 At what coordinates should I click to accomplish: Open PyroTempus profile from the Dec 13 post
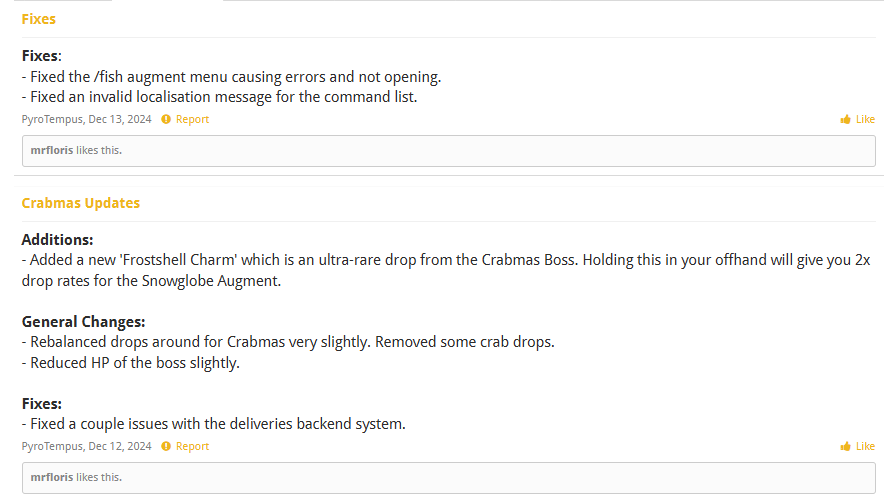point(51,120)
